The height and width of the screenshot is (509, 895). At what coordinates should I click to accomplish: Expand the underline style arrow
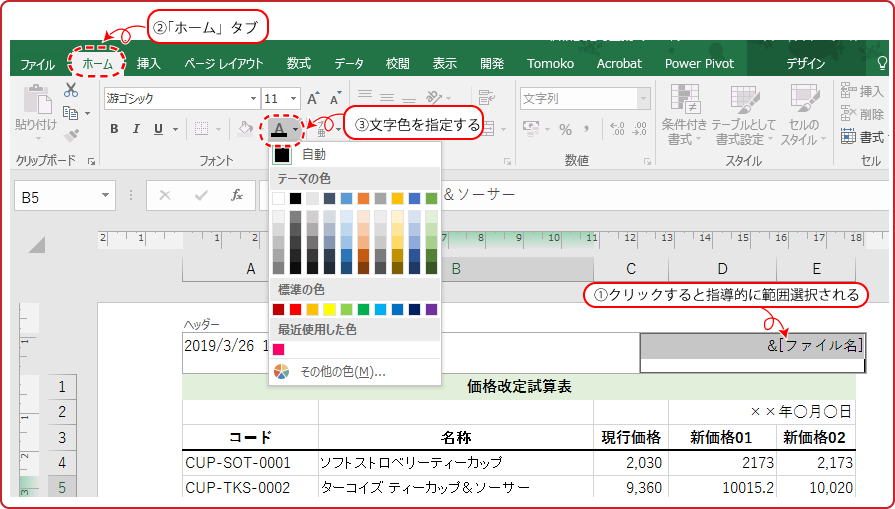pos(175,130)
